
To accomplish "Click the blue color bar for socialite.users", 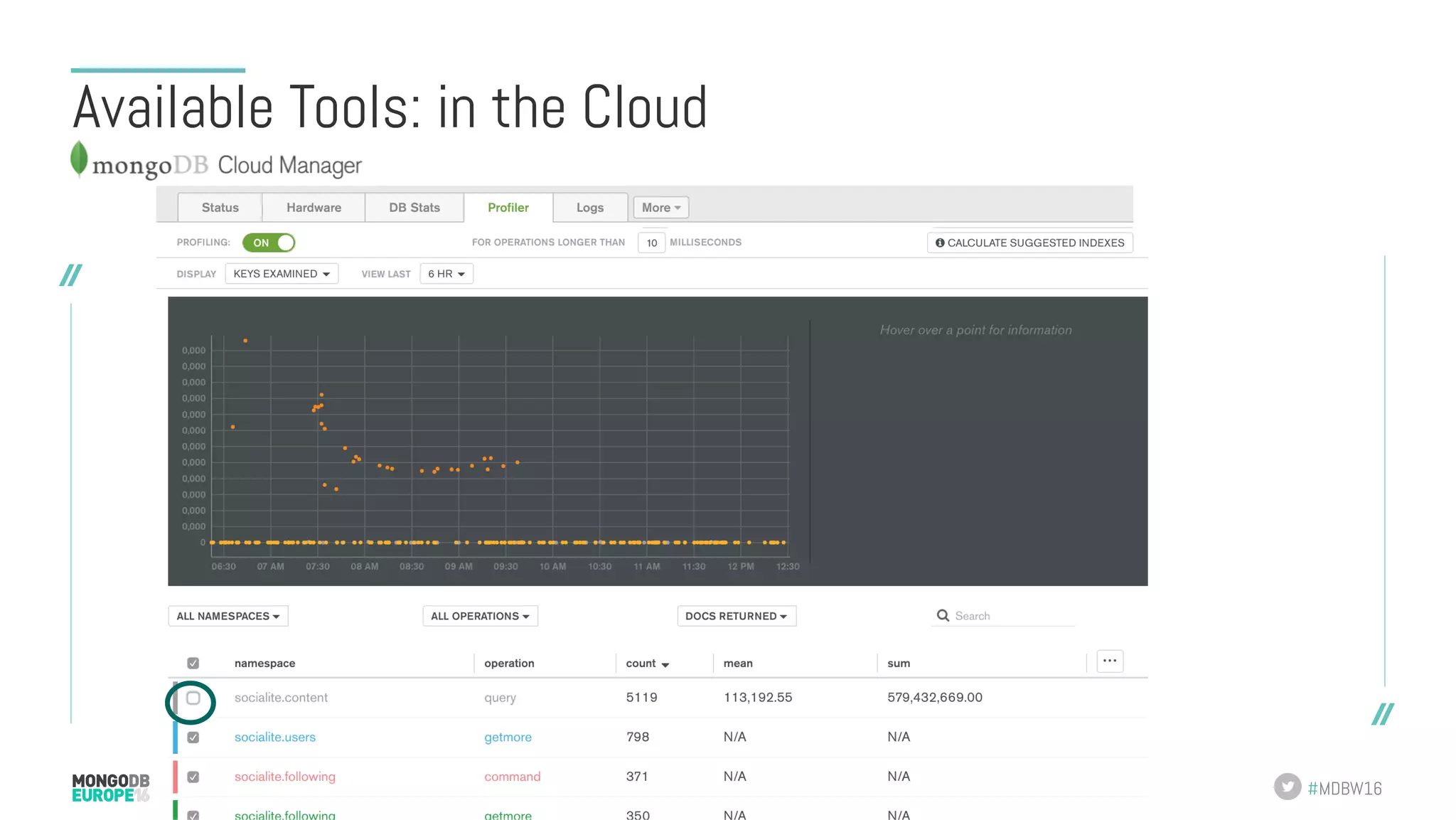I will (175, 738).
